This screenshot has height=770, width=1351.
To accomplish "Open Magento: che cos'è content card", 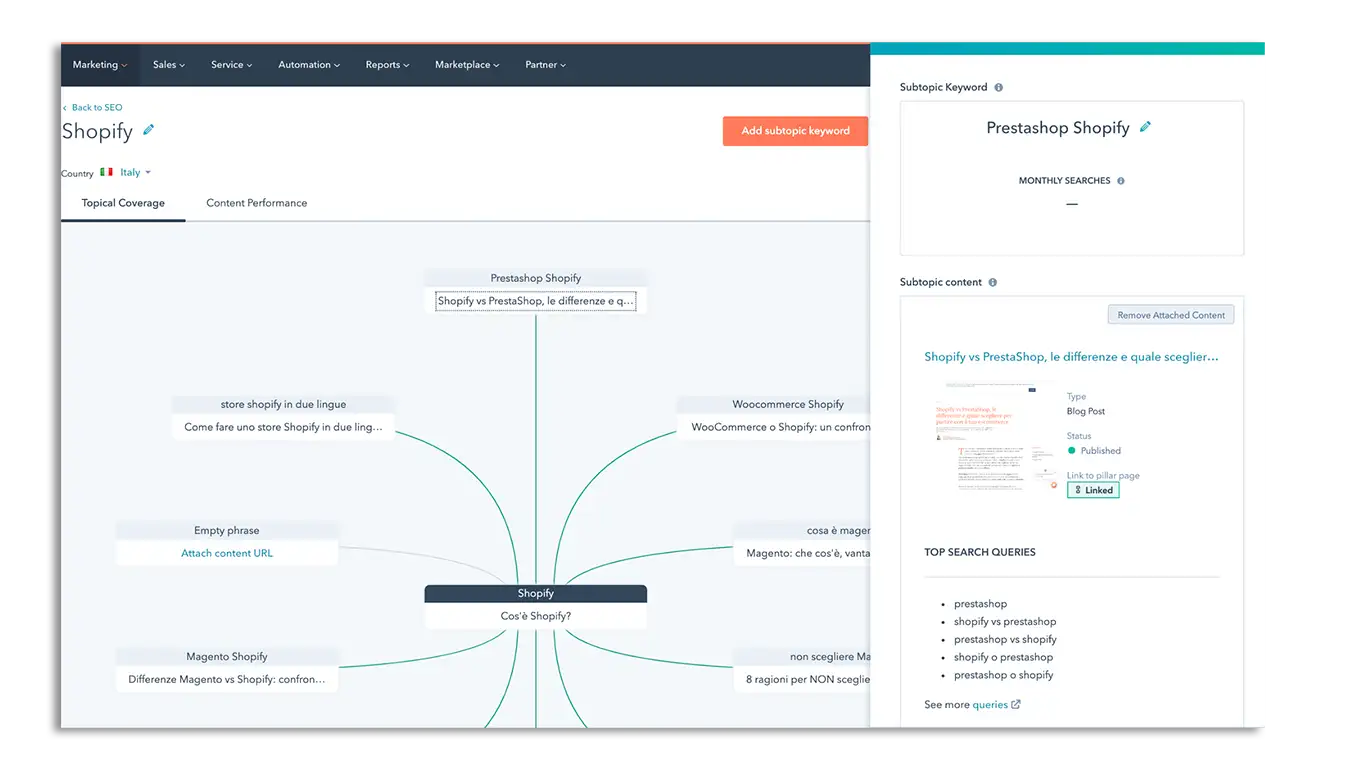I will pyautogui.click(x=802, y=553).
